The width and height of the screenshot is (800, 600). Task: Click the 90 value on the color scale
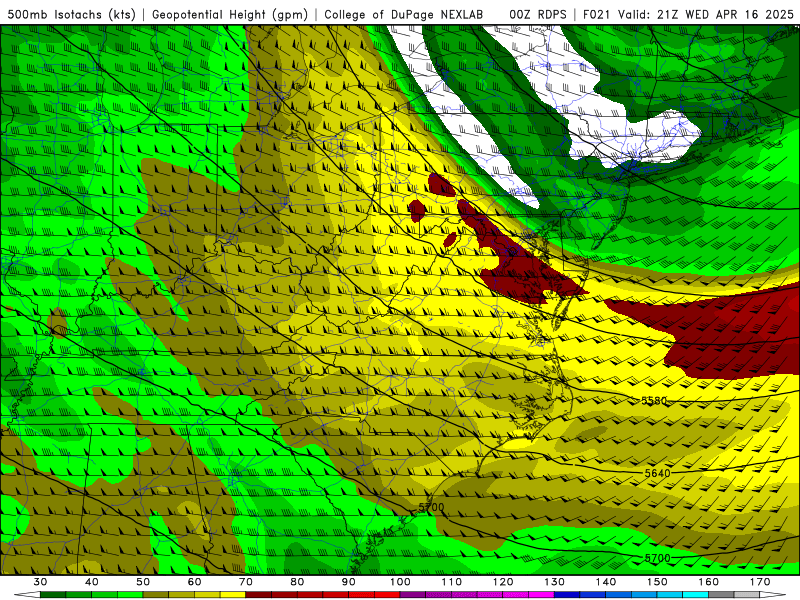[348, 582]
